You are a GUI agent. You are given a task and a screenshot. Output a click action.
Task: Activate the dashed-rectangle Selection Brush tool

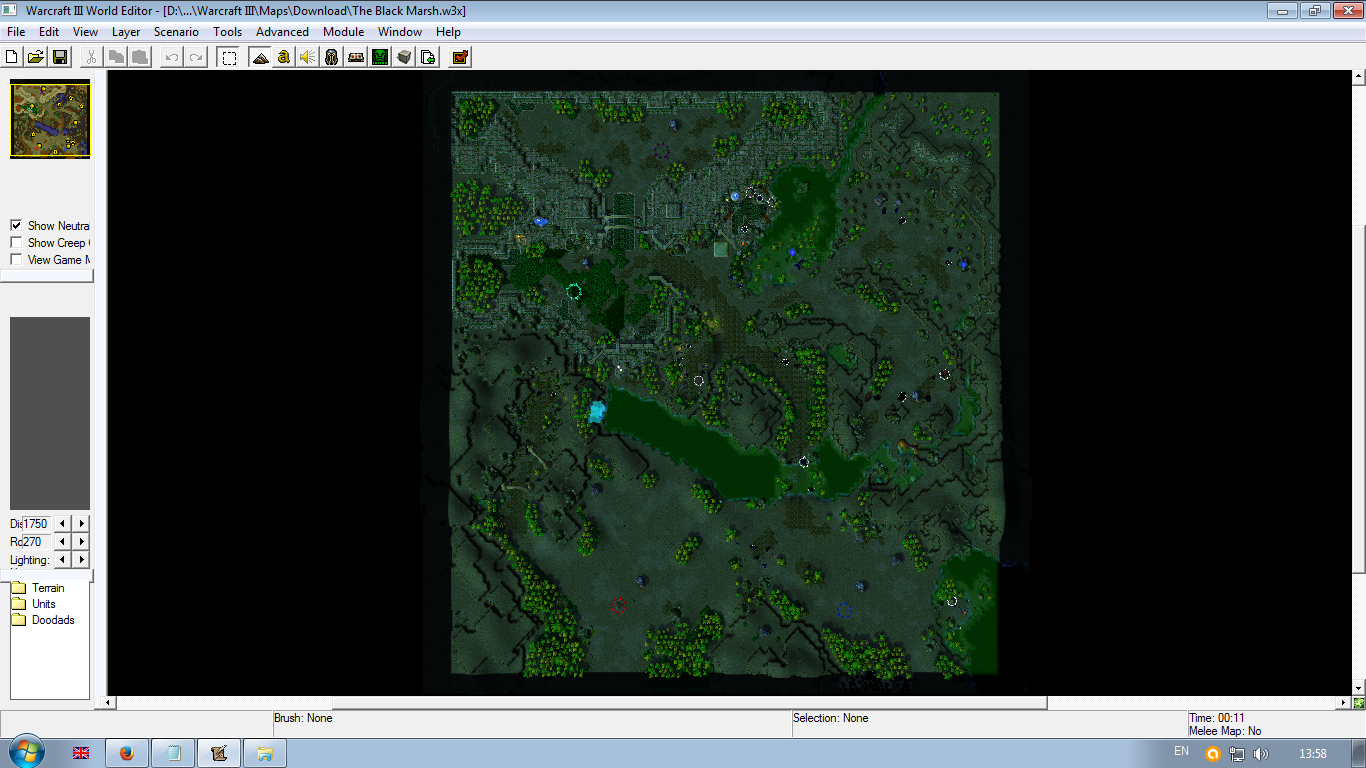coord(229,57)
